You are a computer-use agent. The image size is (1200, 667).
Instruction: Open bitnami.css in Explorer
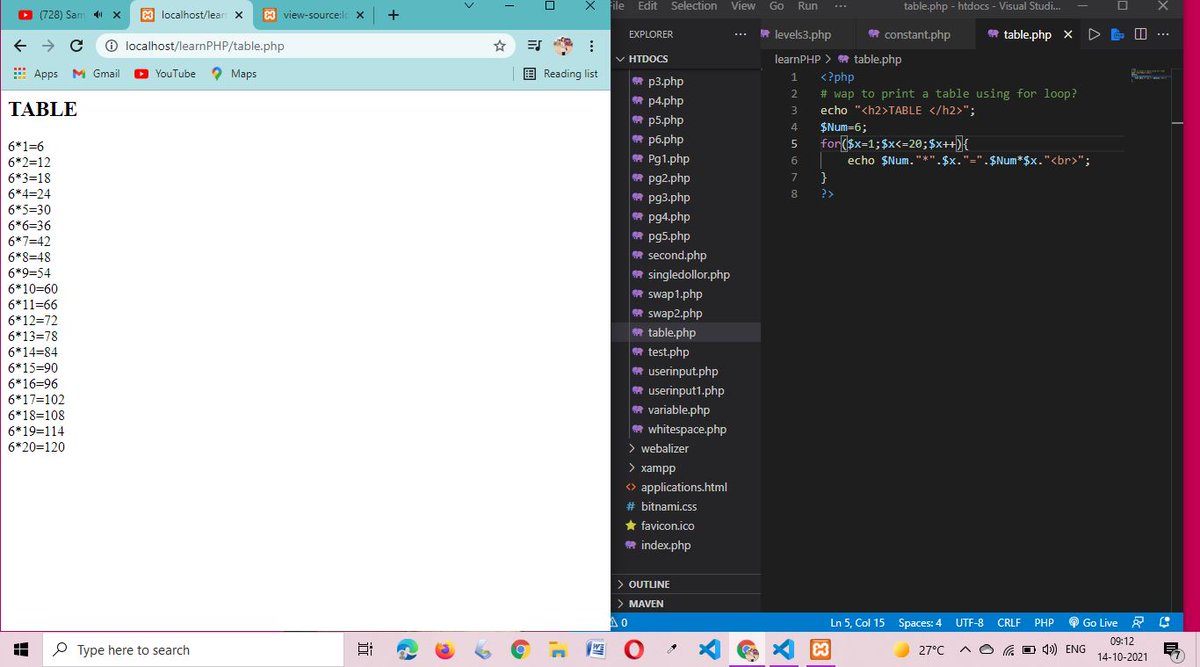668,507
